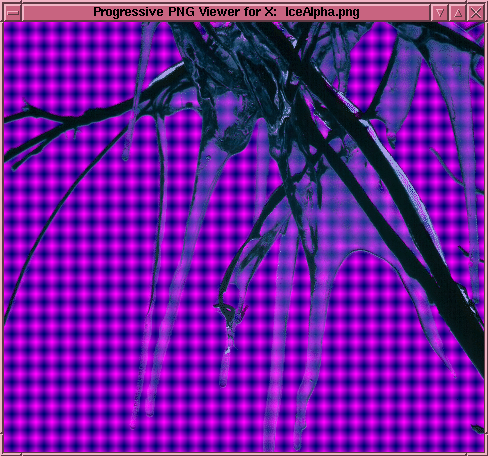The height and width of the screenshot is (456, 488).
Task: Click the short icicle tip below left branch
Action: pyautogui.click(x=126, y=155)
